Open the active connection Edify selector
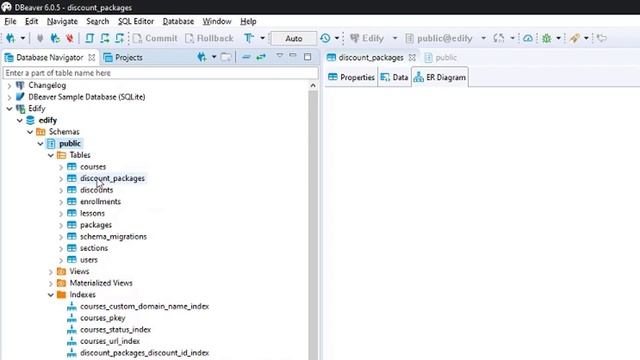Viewport: 640px width, 360px height. [x=373, y=38]
